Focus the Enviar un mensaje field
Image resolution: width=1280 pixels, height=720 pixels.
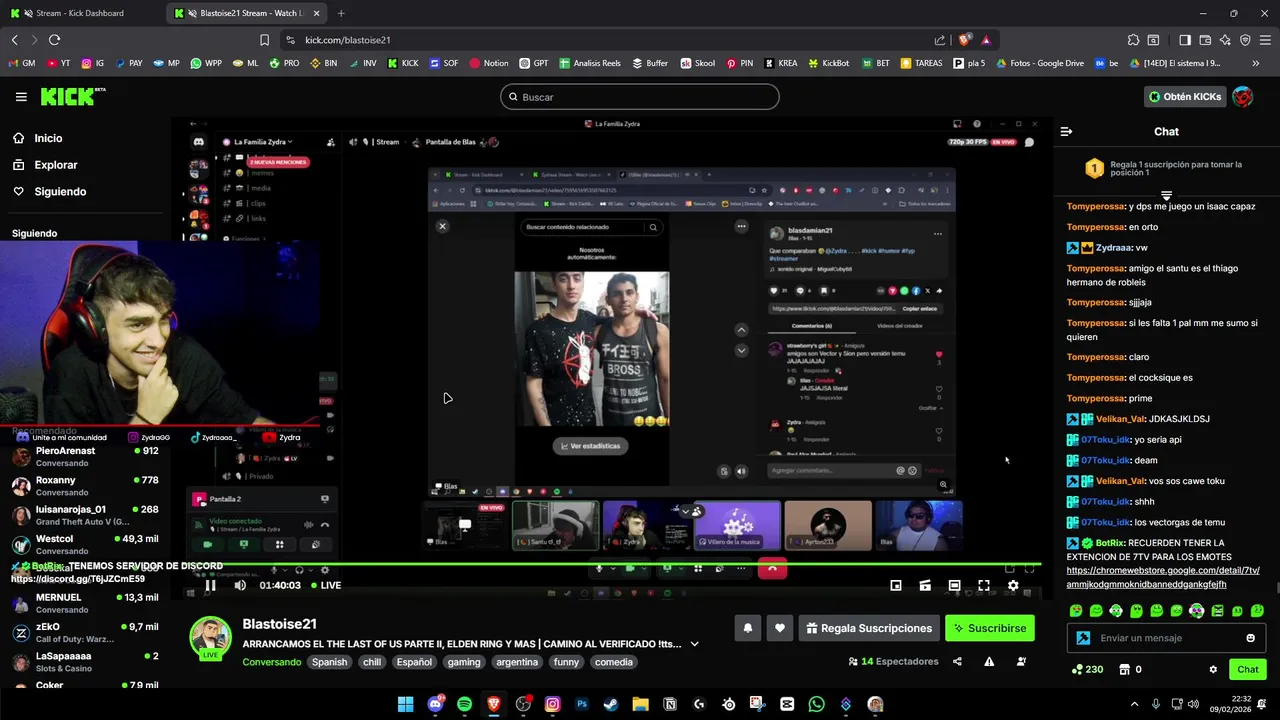(x=1168, y=638)
